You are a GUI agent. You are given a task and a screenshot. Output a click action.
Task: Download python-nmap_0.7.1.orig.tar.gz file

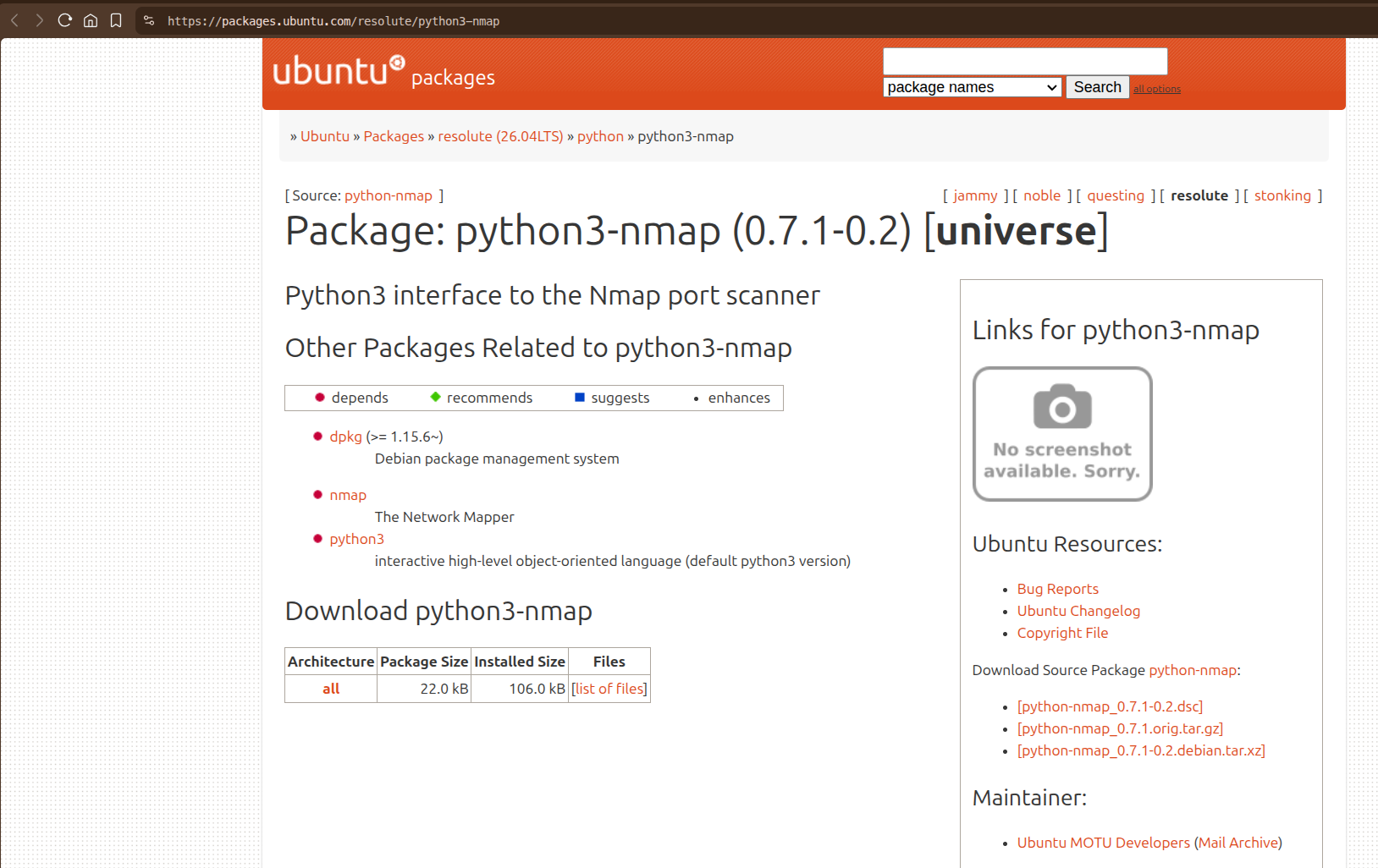[x=1120, y=728]
